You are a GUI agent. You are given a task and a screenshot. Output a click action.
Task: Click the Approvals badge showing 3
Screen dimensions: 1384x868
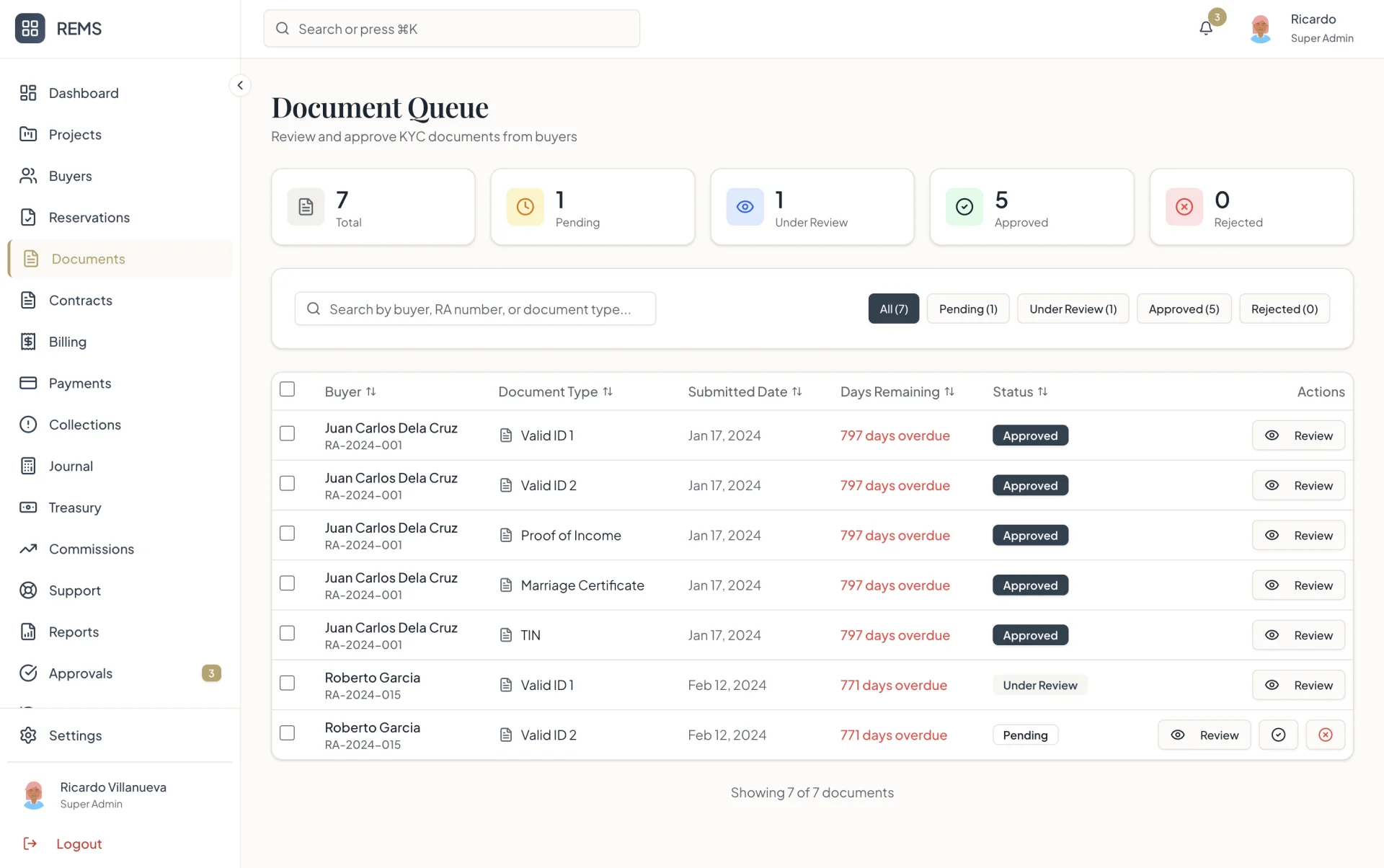(x=211, y=673)
